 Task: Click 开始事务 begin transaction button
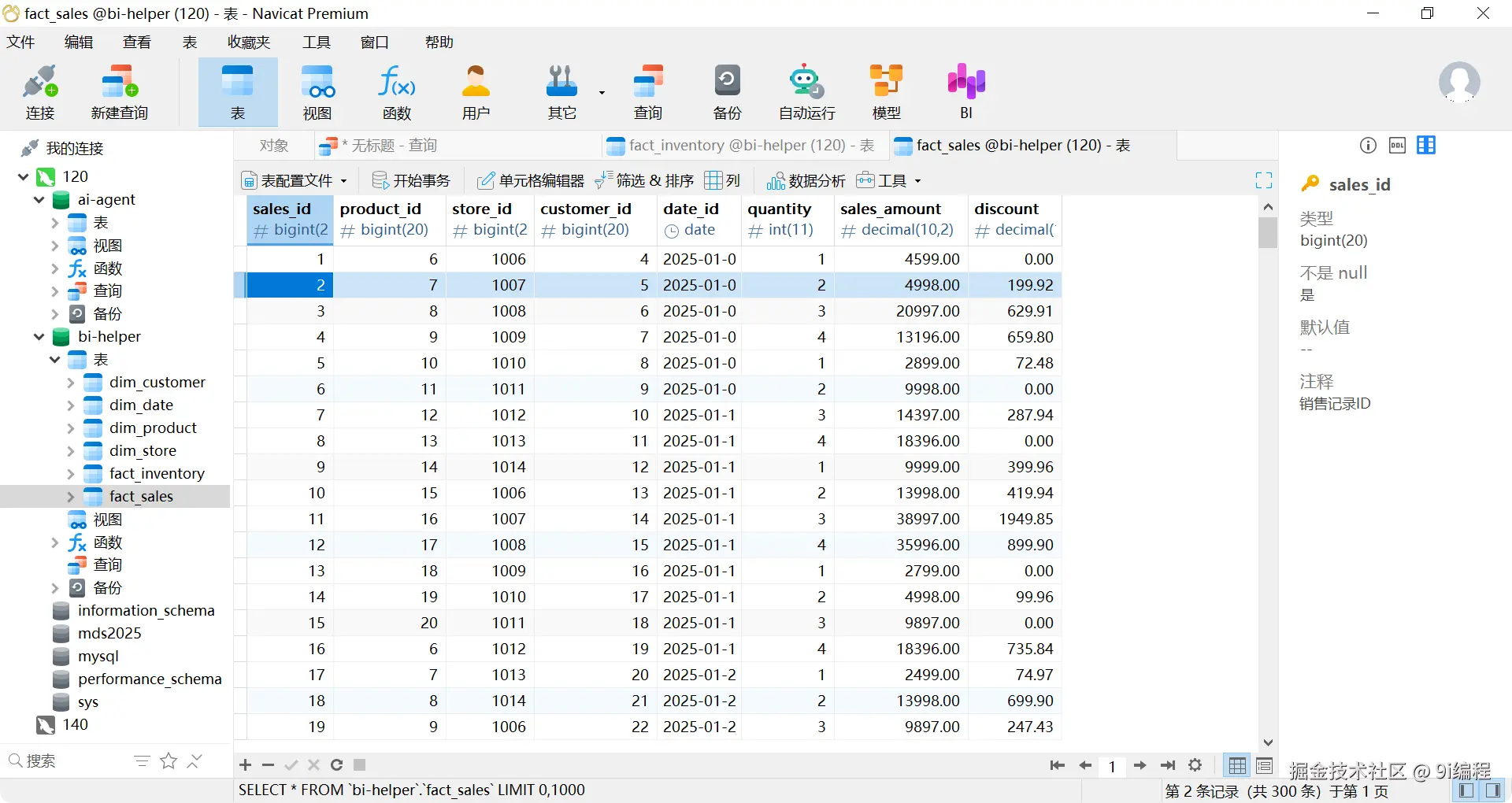click(x=410, y=180)
